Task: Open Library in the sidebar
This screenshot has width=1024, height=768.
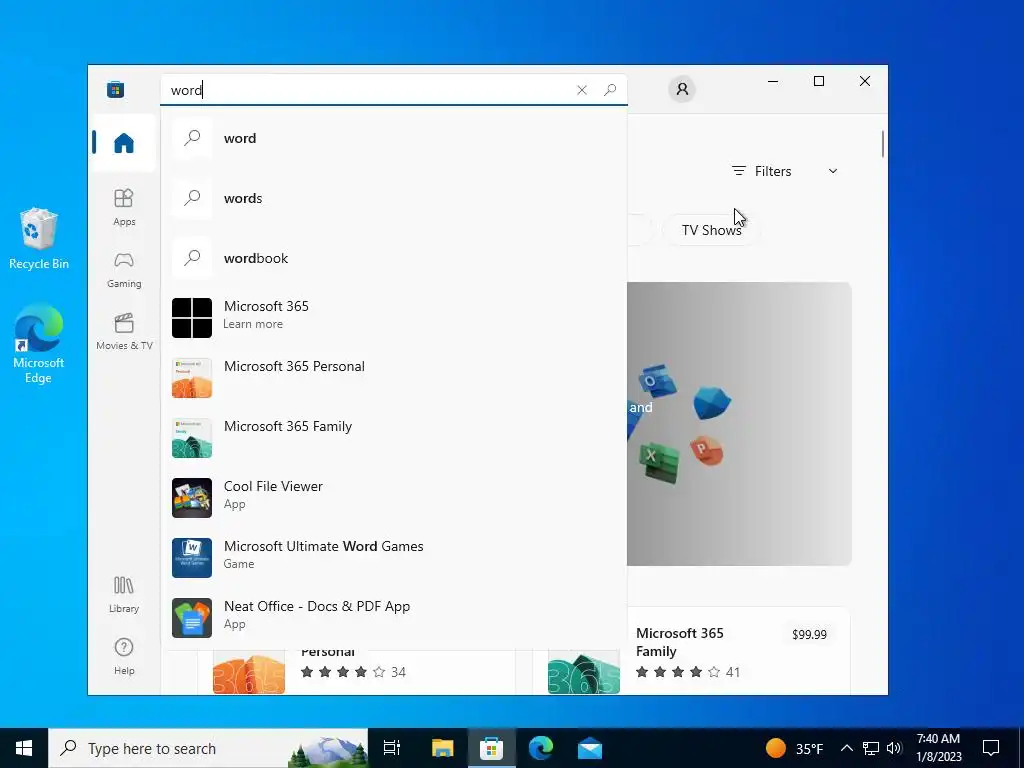Action: (124, 595)
